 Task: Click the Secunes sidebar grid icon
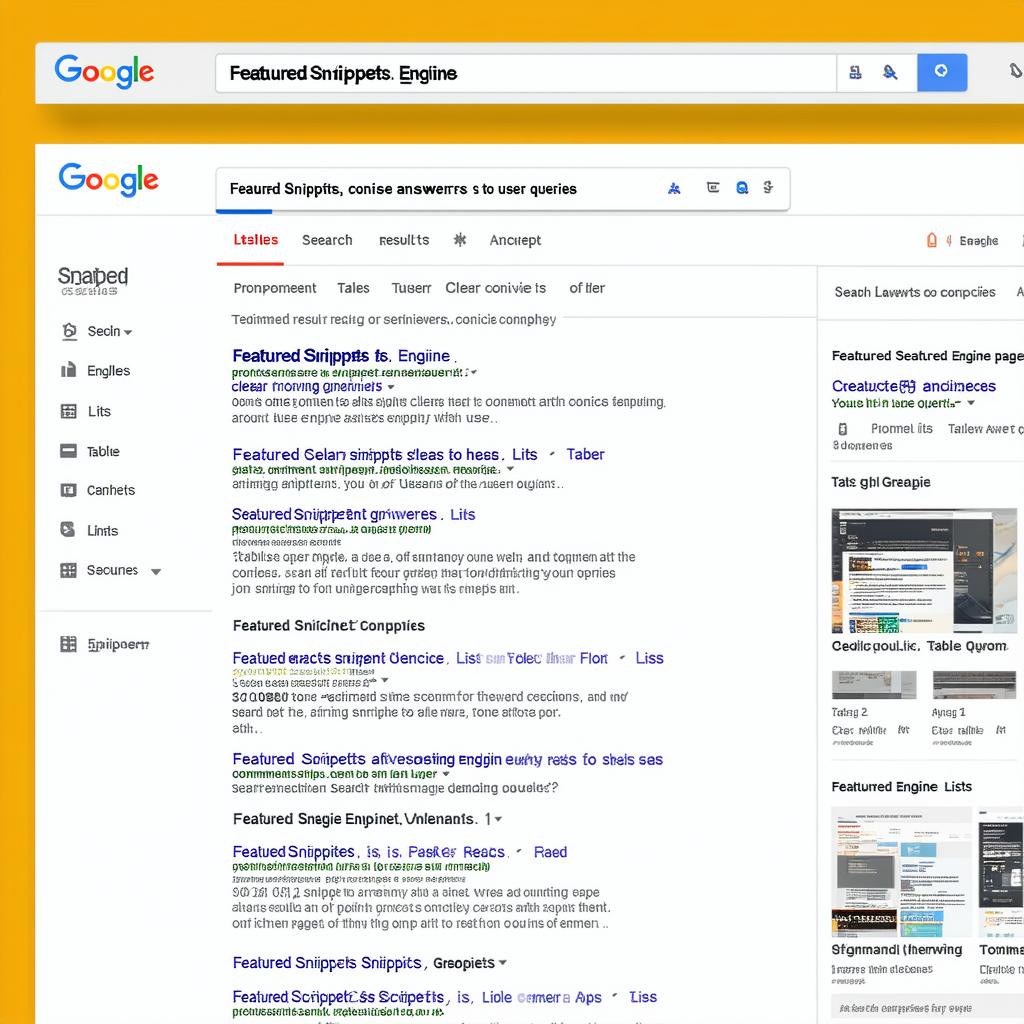click(69, 570)
